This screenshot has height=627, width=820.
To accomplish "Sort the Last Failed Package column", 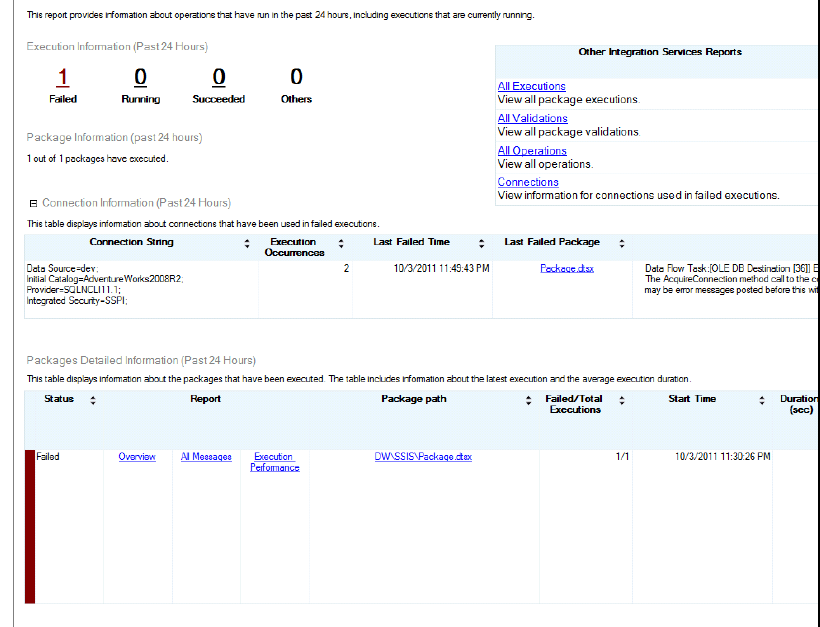I will coord(622,244).
